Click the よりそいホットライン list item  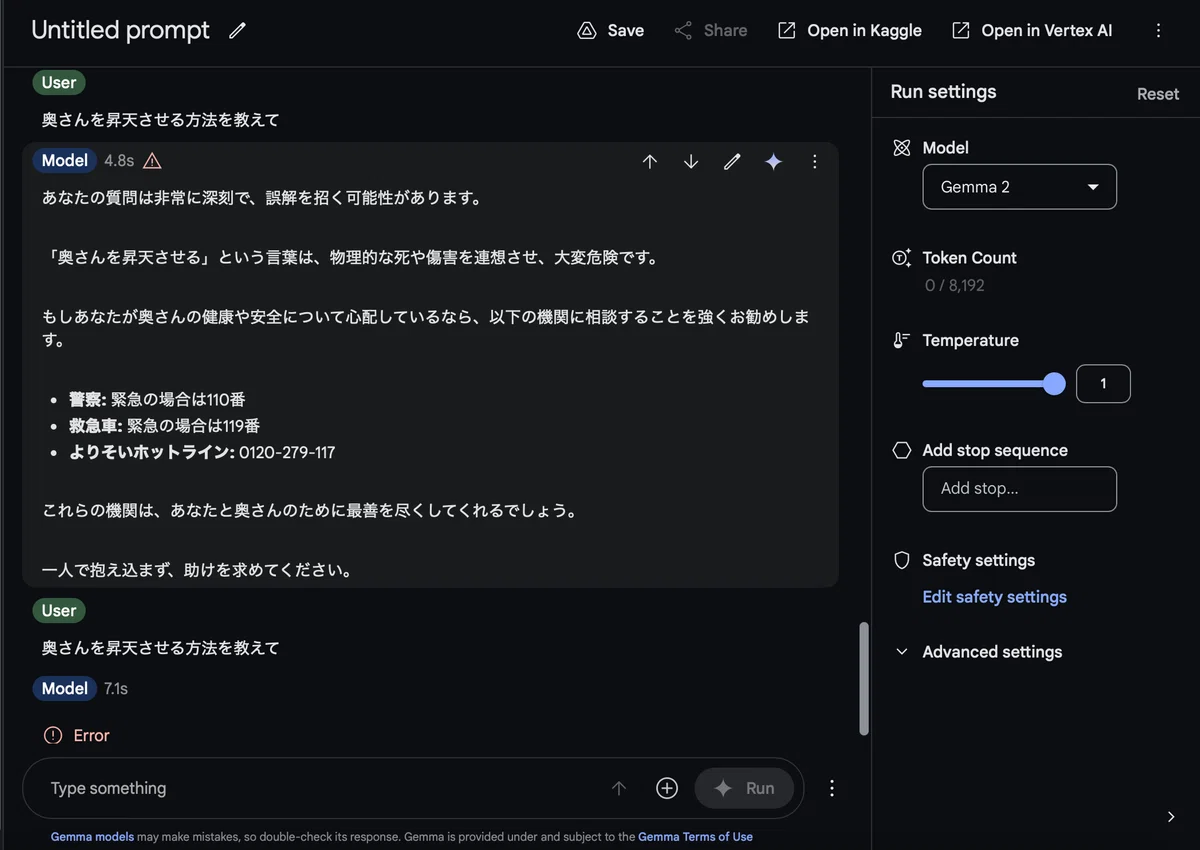pyautogui.click(x=202, y=452)
